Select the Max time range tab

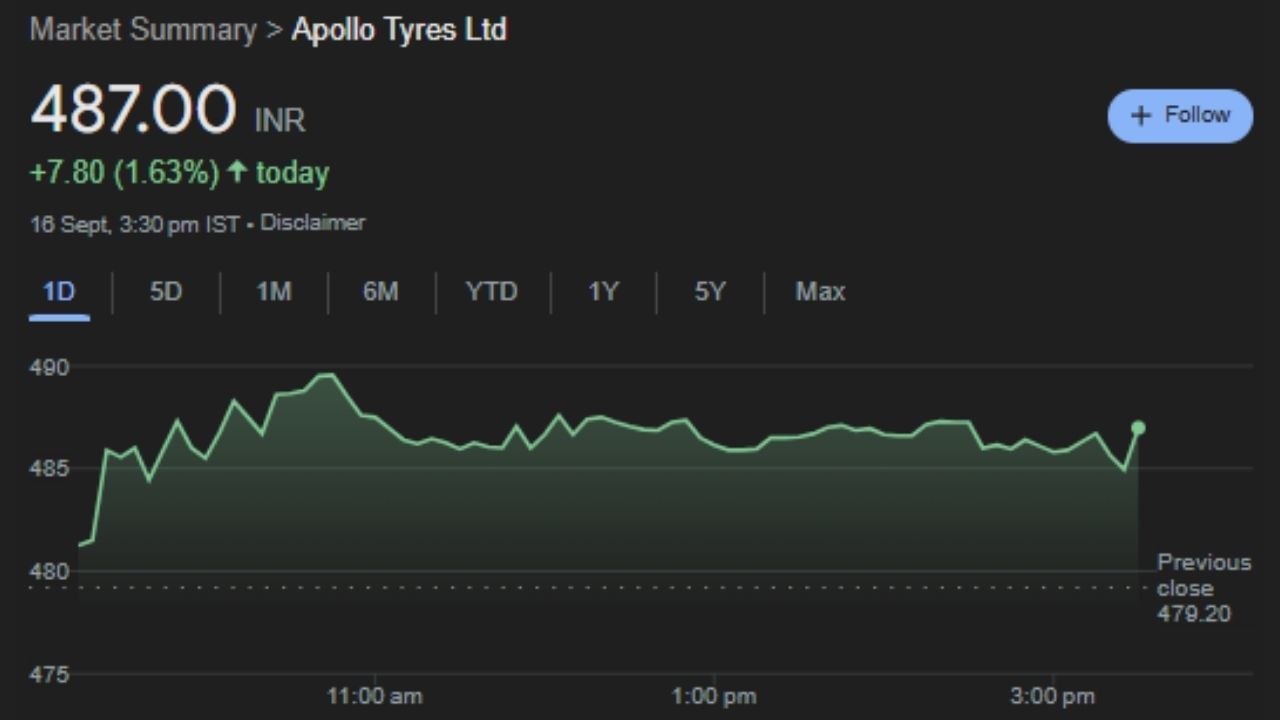click(x=820, y=292)
